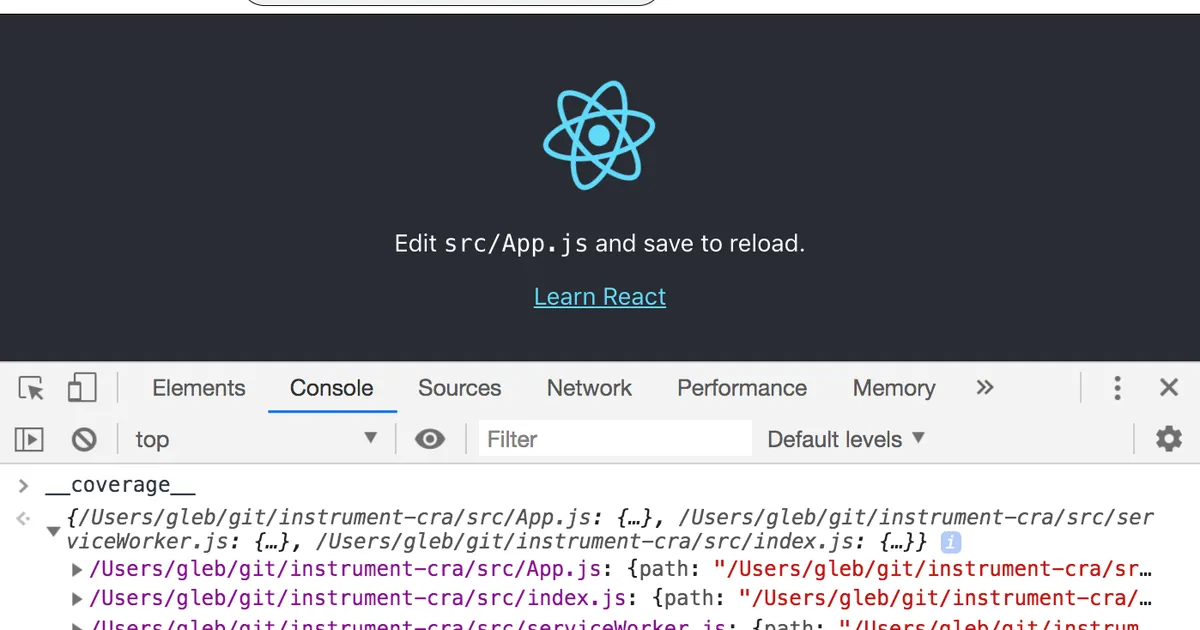This screenshot has height=630, width=1200.
Task: Show more DevTools tabs chevron
Action: tap(985, 388)
